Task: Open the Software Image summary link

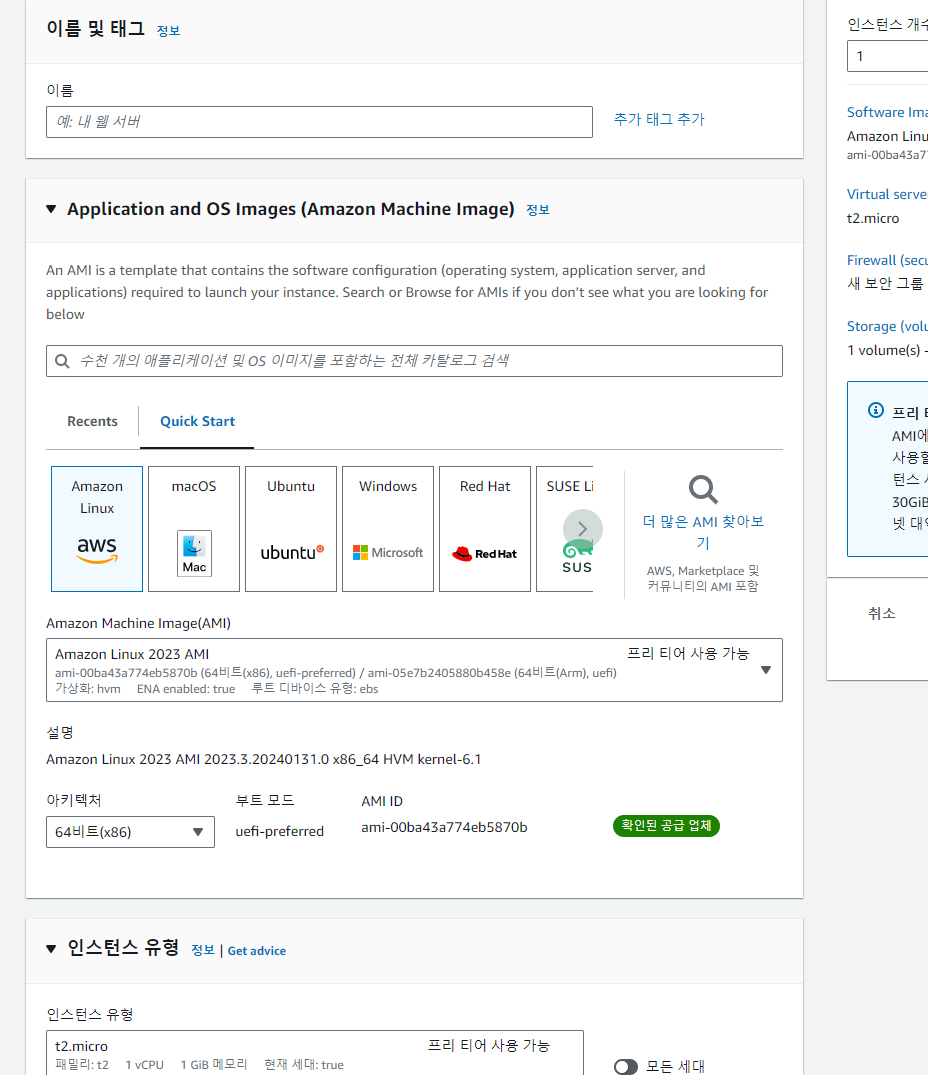Action: [x=887, y=112]
